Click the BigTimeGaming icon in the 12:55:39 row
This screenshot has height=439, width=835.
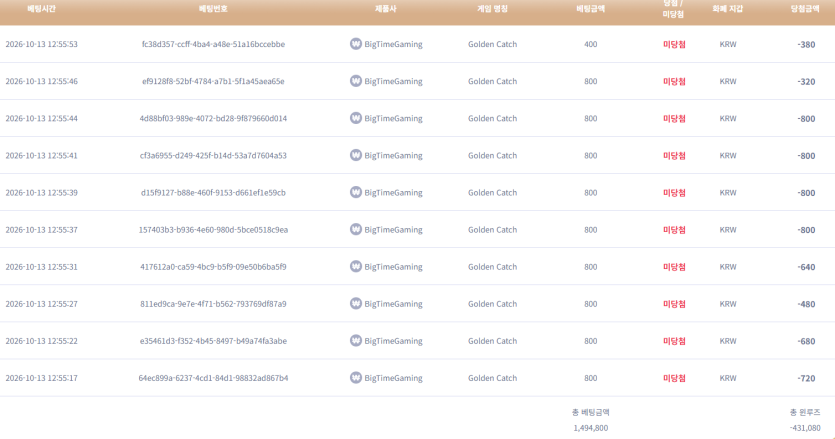point(356,192)
